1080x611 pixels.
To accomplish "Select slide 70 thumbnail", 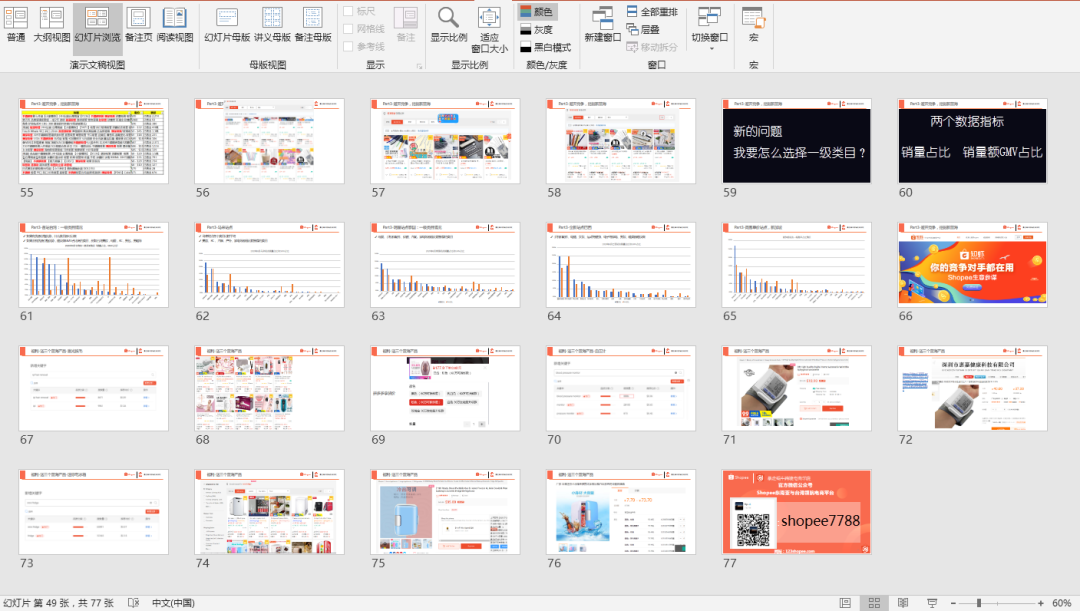I will pyautogui.click(x=621, y=389).
